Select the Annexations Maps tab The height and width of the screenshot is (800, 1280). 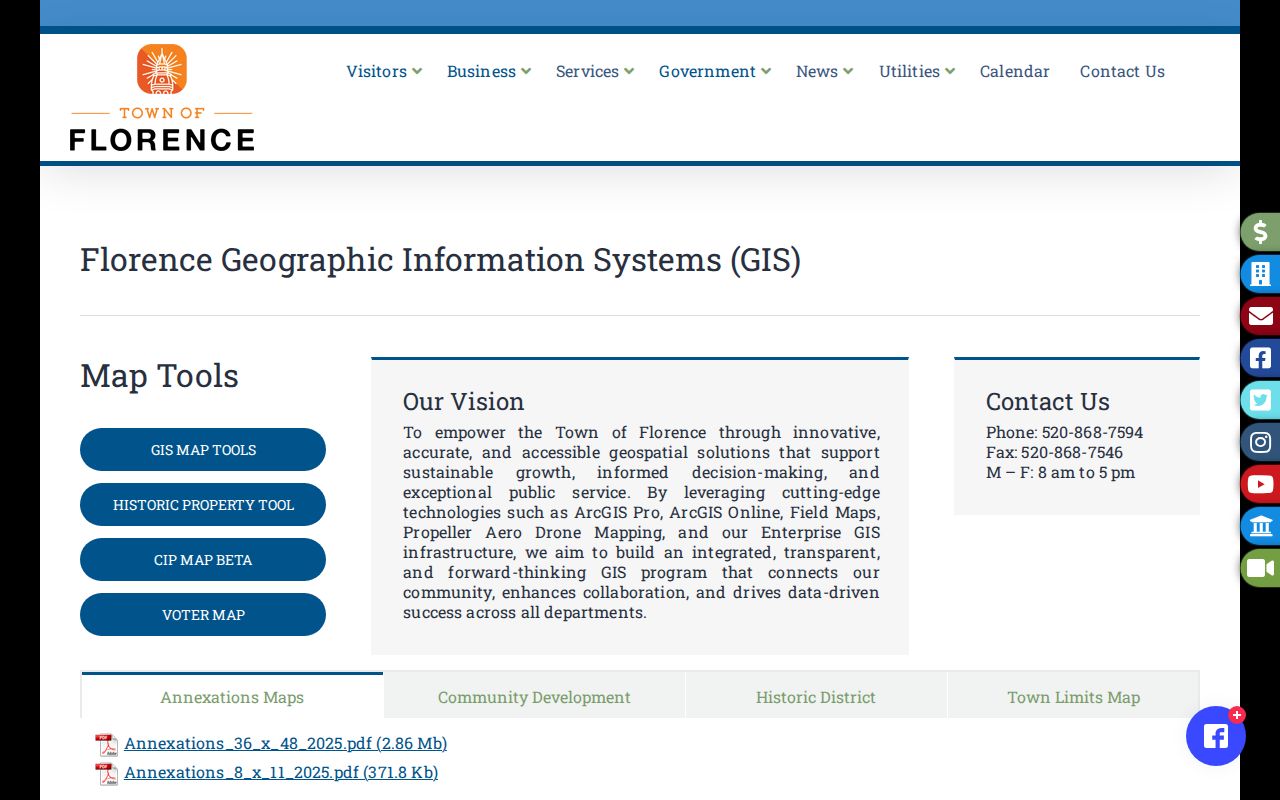point(232,696)
